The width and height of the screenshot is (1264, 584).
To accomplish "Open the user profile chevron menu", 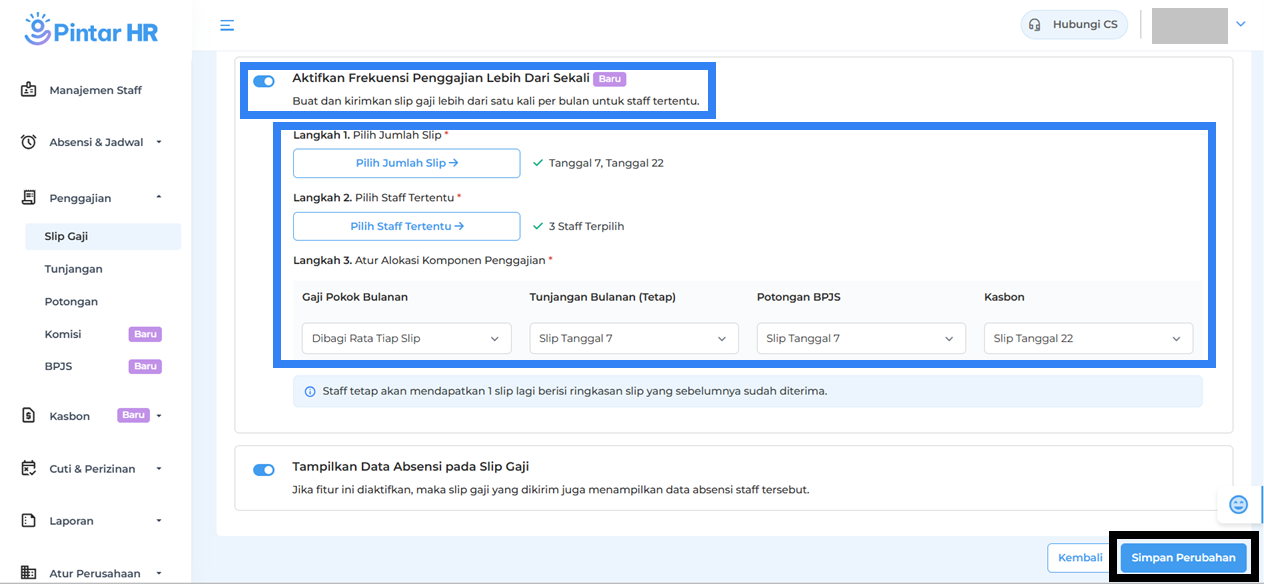I will pos(1241,25).
